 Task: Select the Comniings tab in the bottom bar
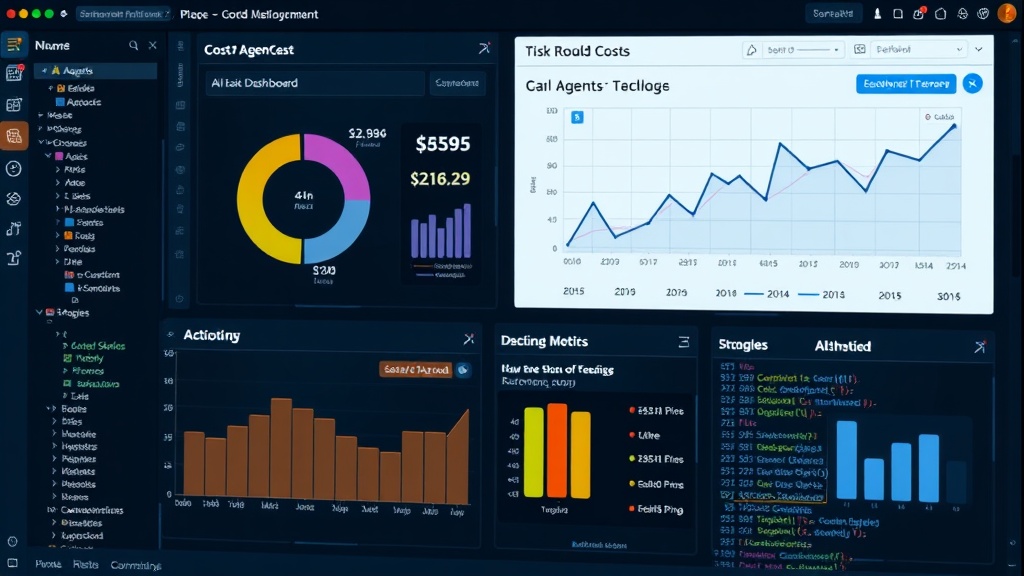(135, 565)
